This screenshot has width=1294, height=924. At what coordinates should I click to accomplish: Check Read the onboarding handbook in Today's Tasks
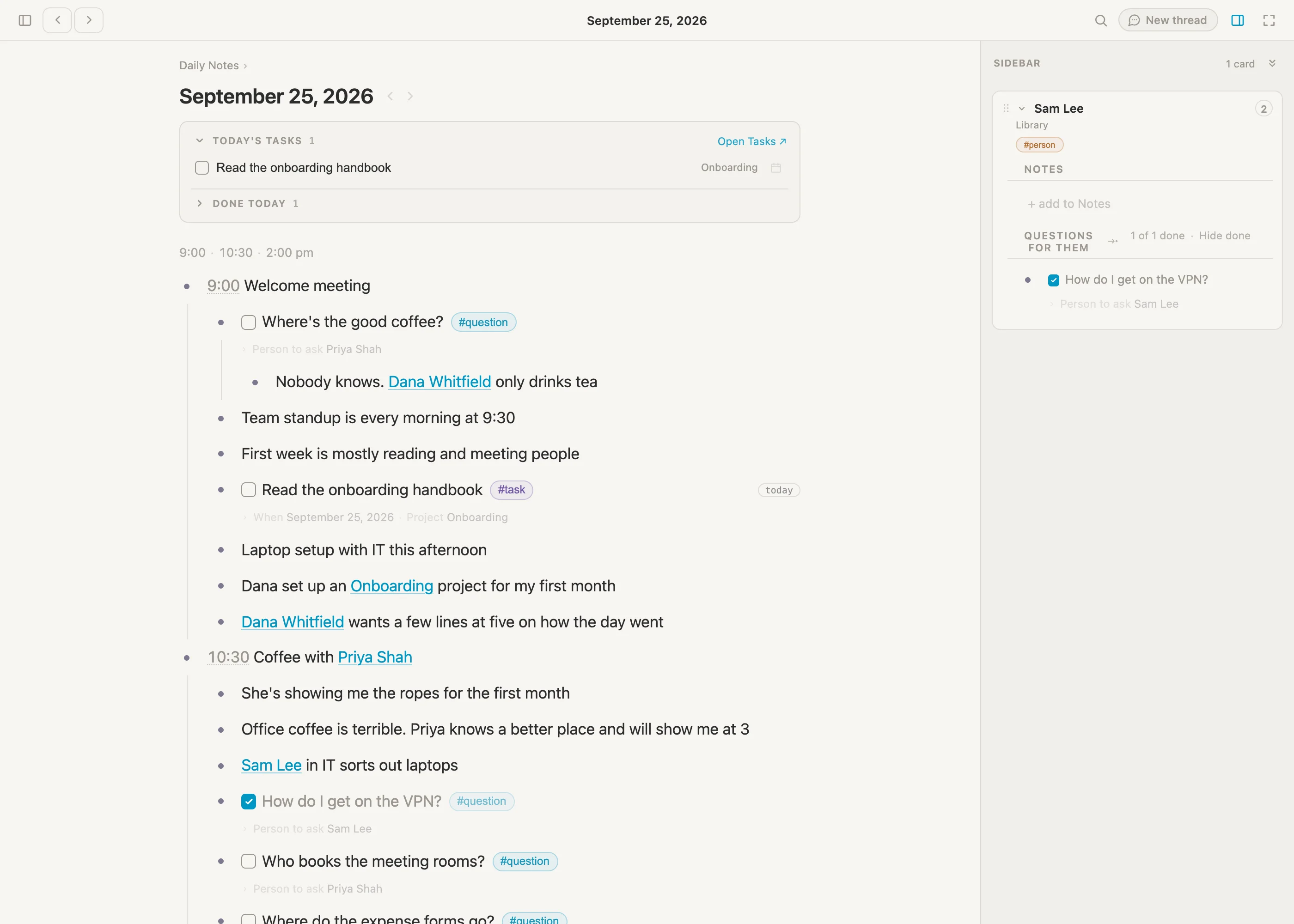pyautogui.click(x=202, y=168)
